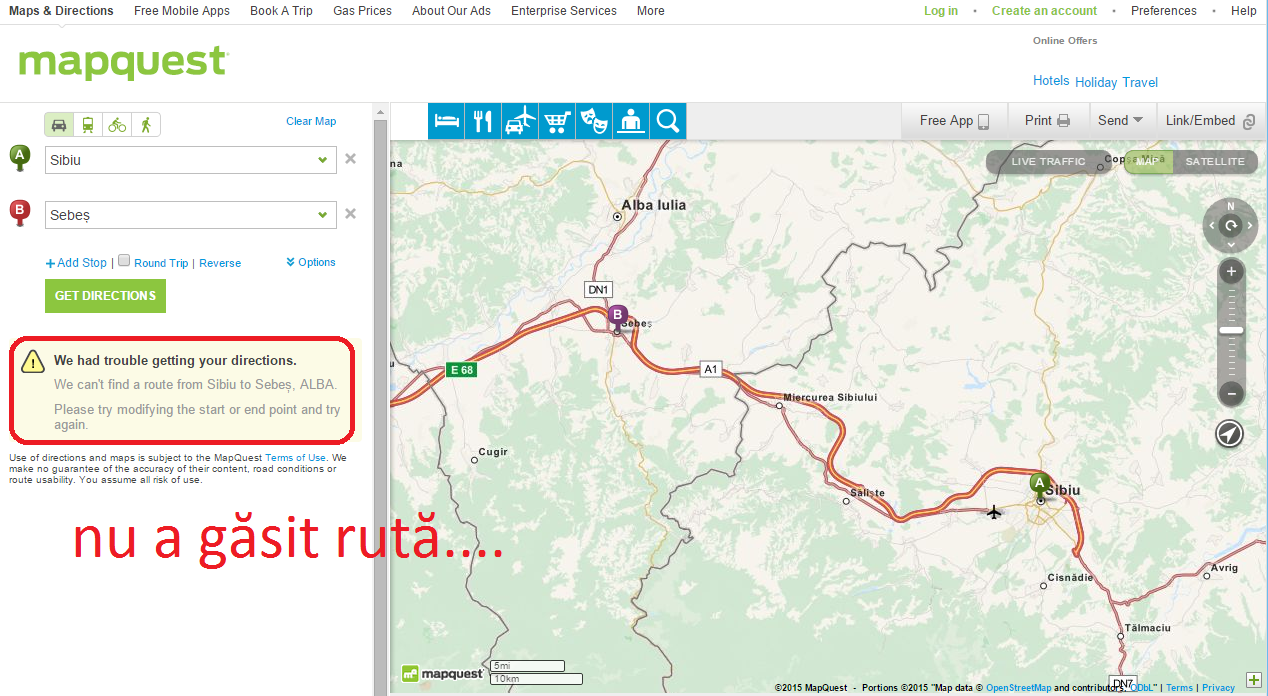This screenshot has height=696, width=1268.
Task: Click the OpenStreetMap attribution link
Action: tap(1018, 688)
